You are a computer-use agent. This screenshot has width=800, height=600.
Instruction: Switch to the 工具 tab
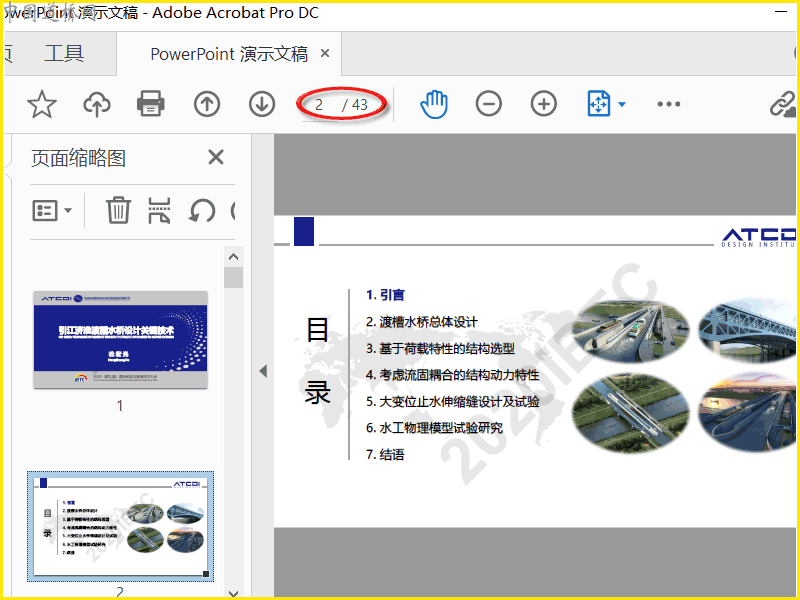point(64,53)
